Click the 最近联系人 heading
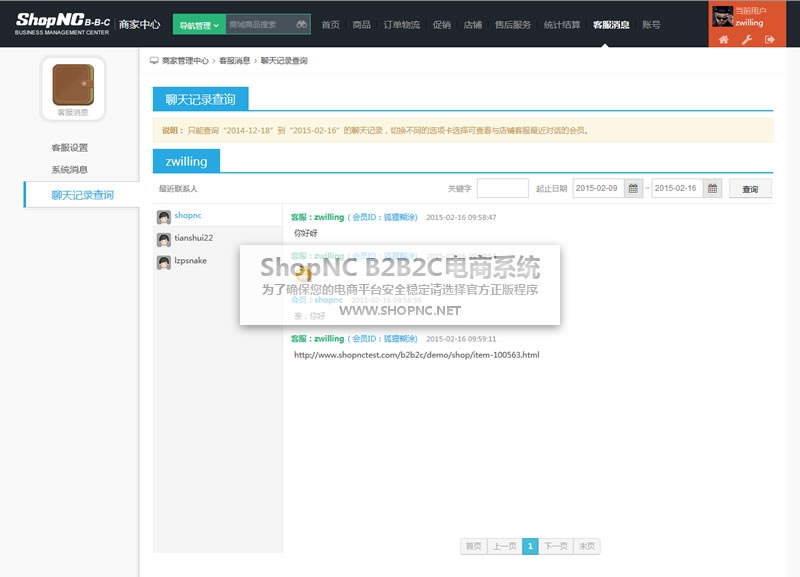Image resolution: width=800 pixels, height=577 pixels. pyautogui.click(x=178, y=189)
